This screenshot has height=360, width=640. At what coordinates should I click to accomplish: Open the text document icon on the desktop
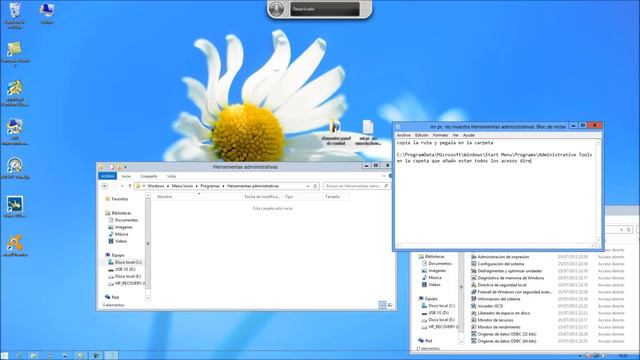point(368,132)
